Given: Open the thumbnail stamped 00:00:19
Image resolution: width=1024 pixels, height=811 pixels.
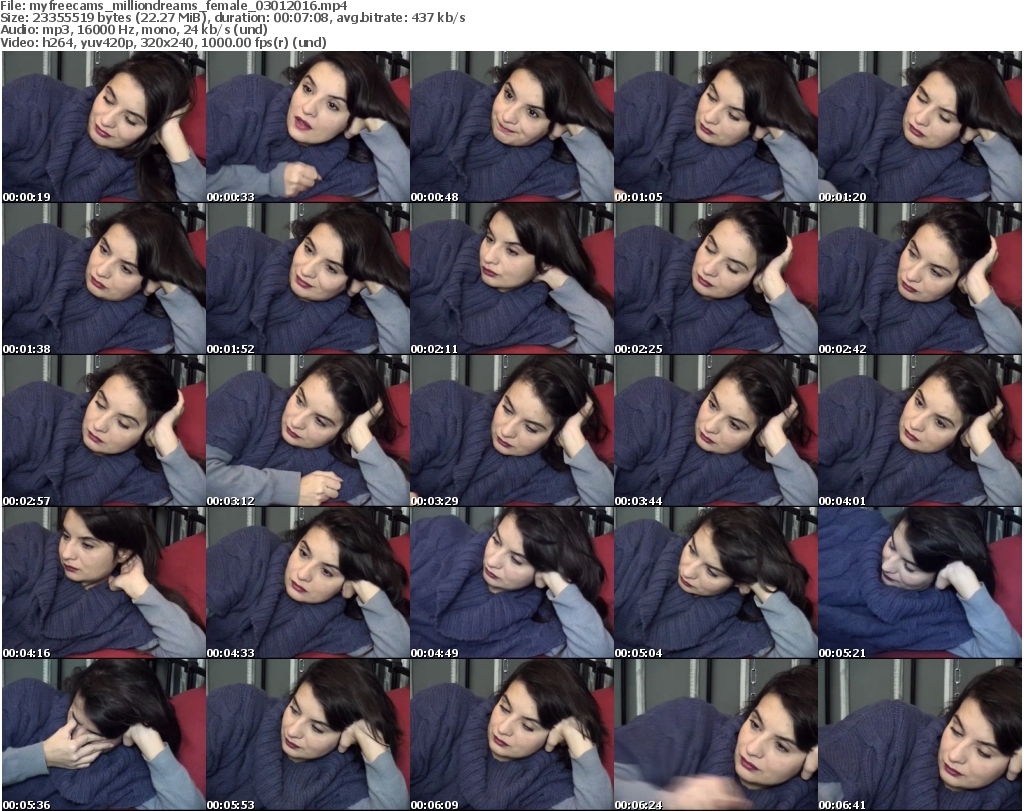Looking at the screenshot, I should [104, 127].
